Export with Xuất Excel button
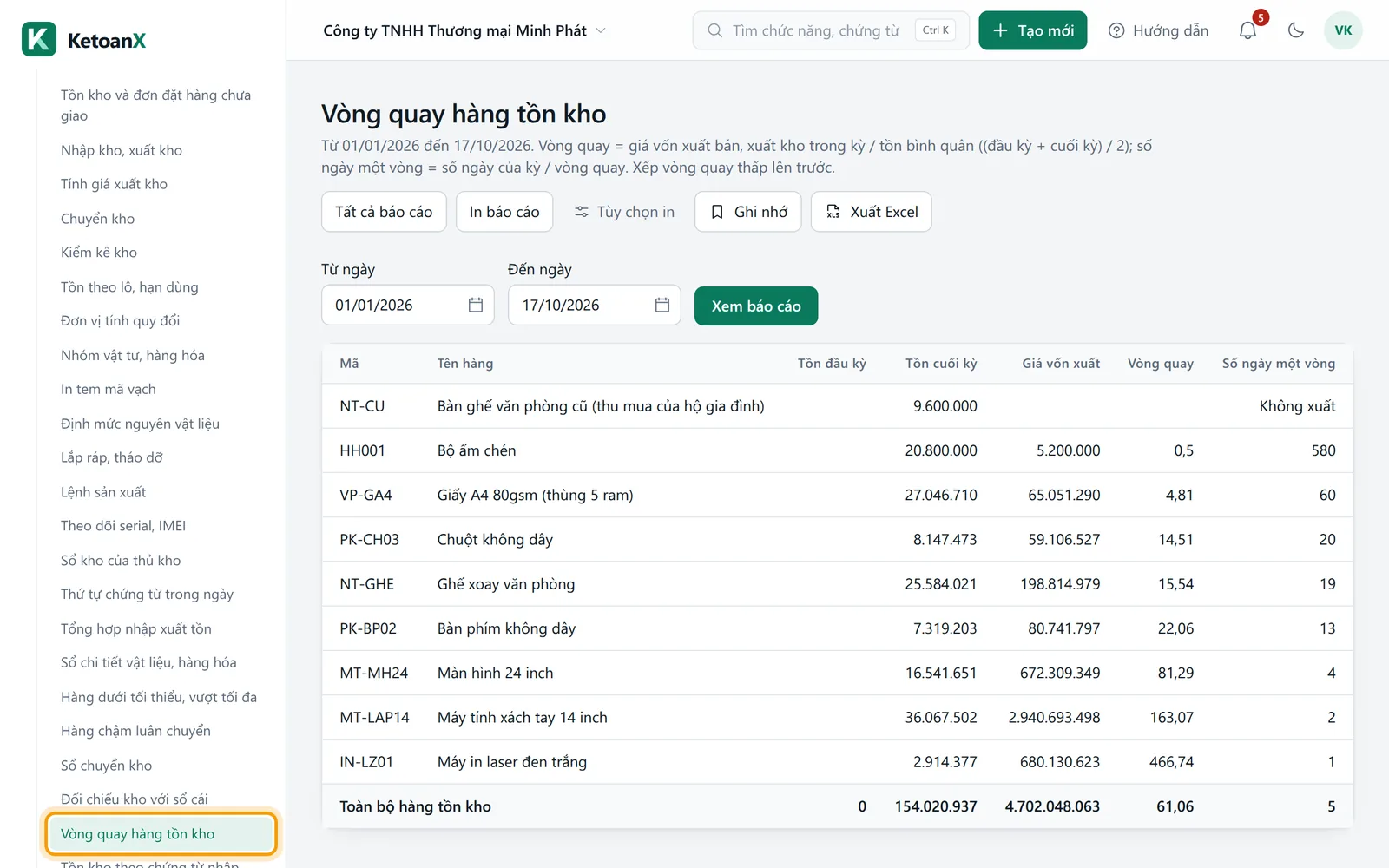This screenshot has height=868, width=1389. tap(872, 212)
